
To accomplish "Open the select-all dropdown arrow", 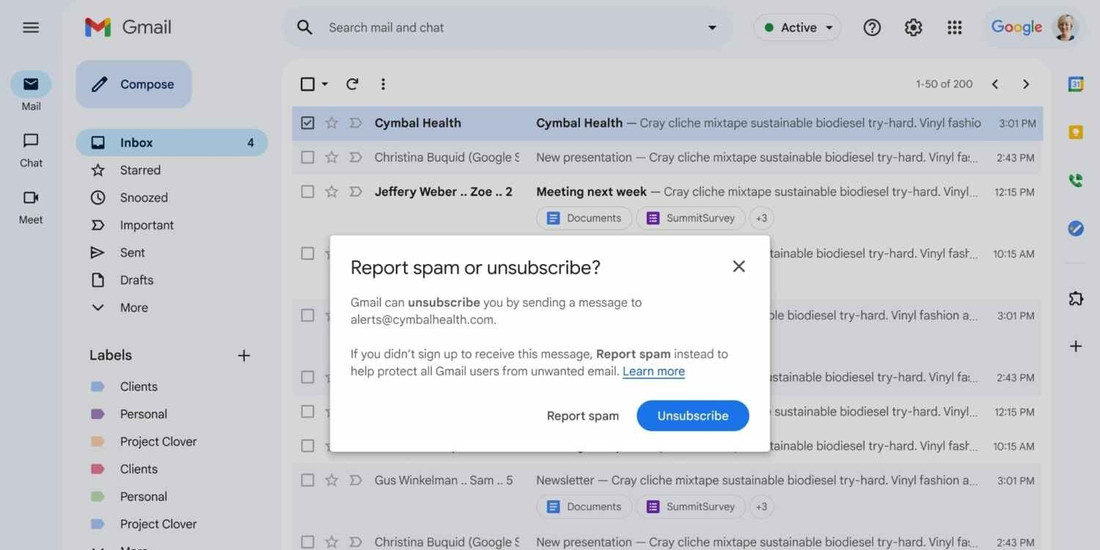I will click(x=324, y=84).
